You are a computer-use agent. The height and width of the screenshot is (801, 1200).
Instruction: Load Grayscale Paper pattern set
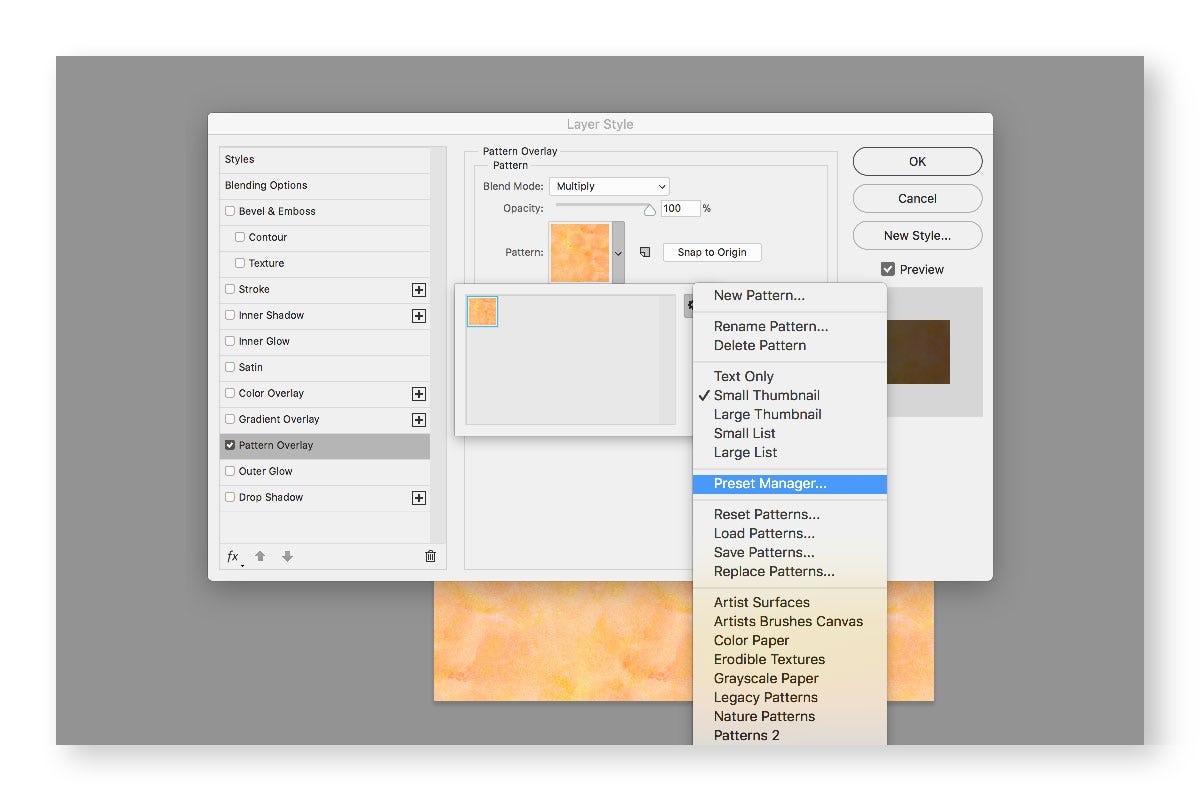(x=790, y=678)
